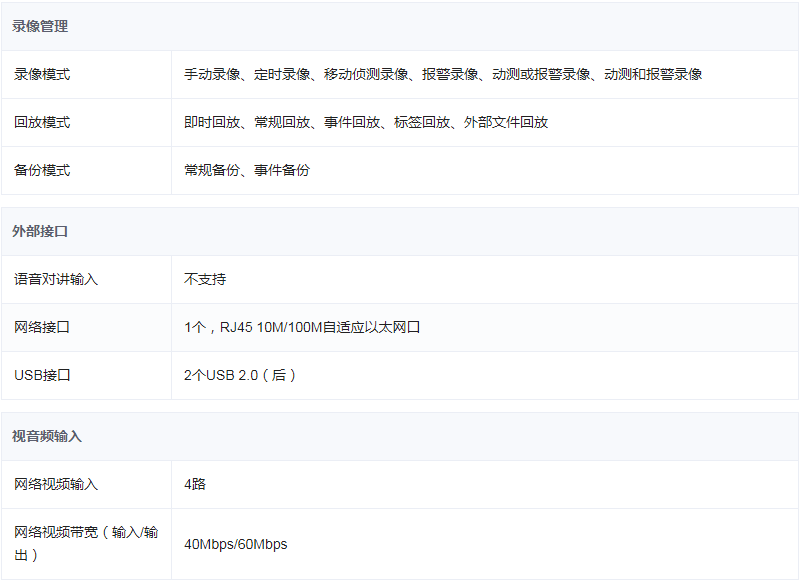Click the 录像管理 section header
Screen dimensions: 799x581
(x=40, y=26)
